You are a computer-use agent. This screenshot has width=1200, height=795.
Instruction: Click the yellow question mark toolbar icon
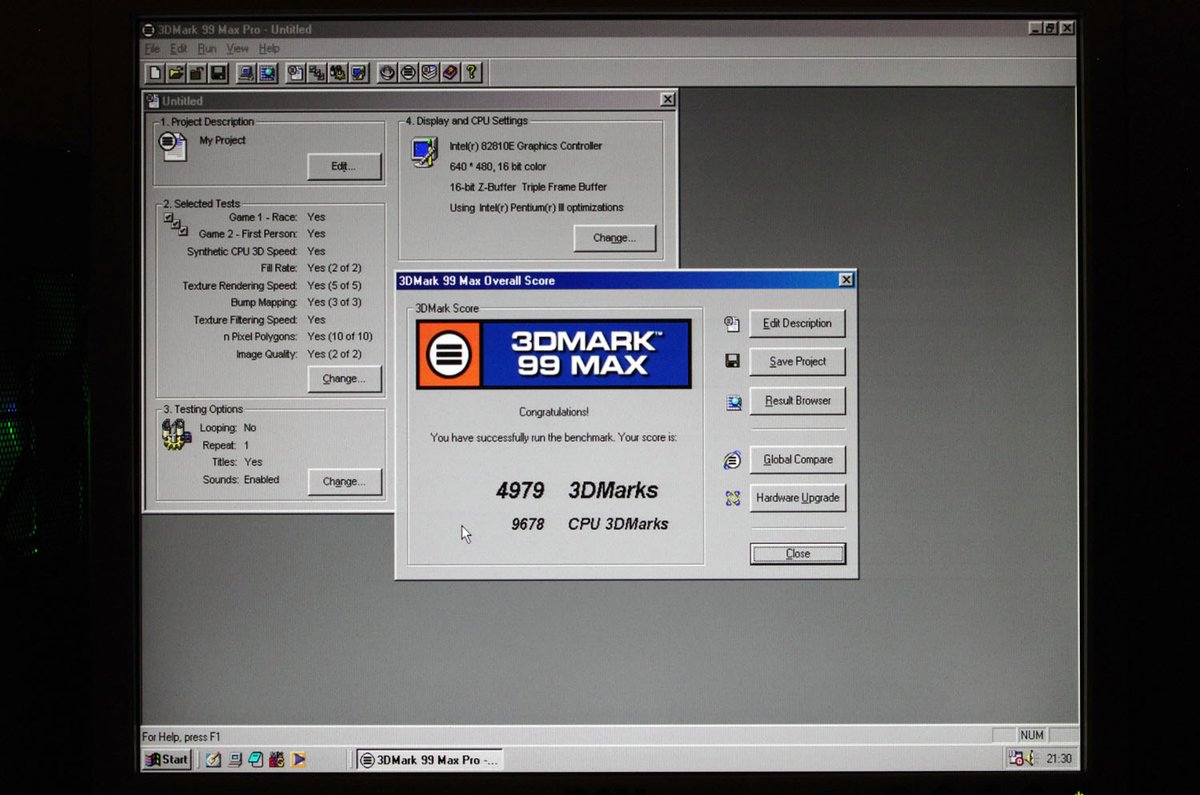click(x=471, y=73)
